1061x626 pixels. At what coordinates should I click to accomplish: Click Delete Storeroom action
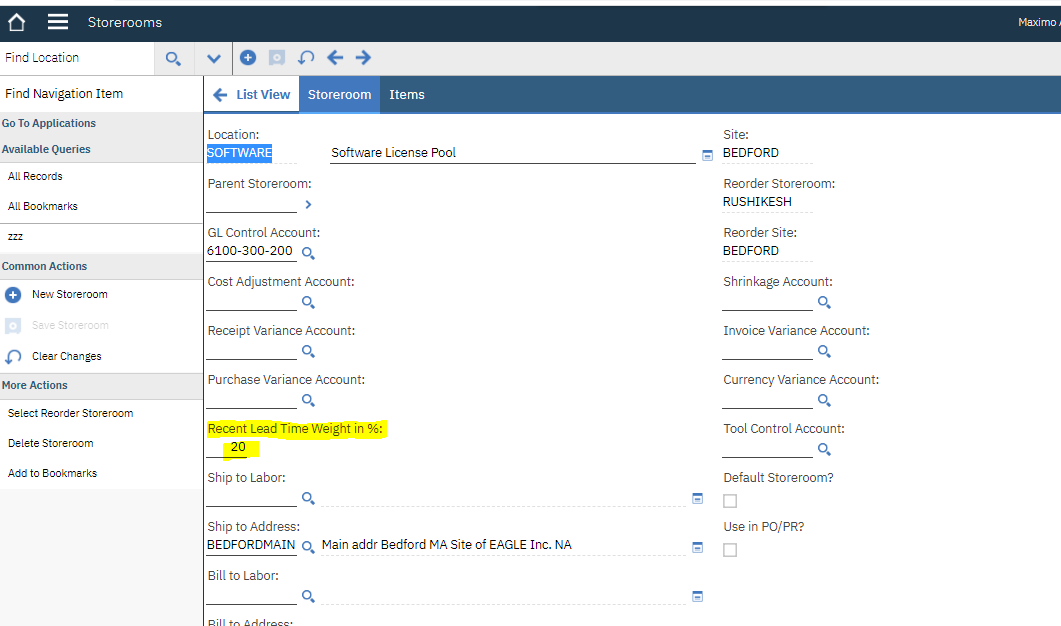[x=51, y=443]
